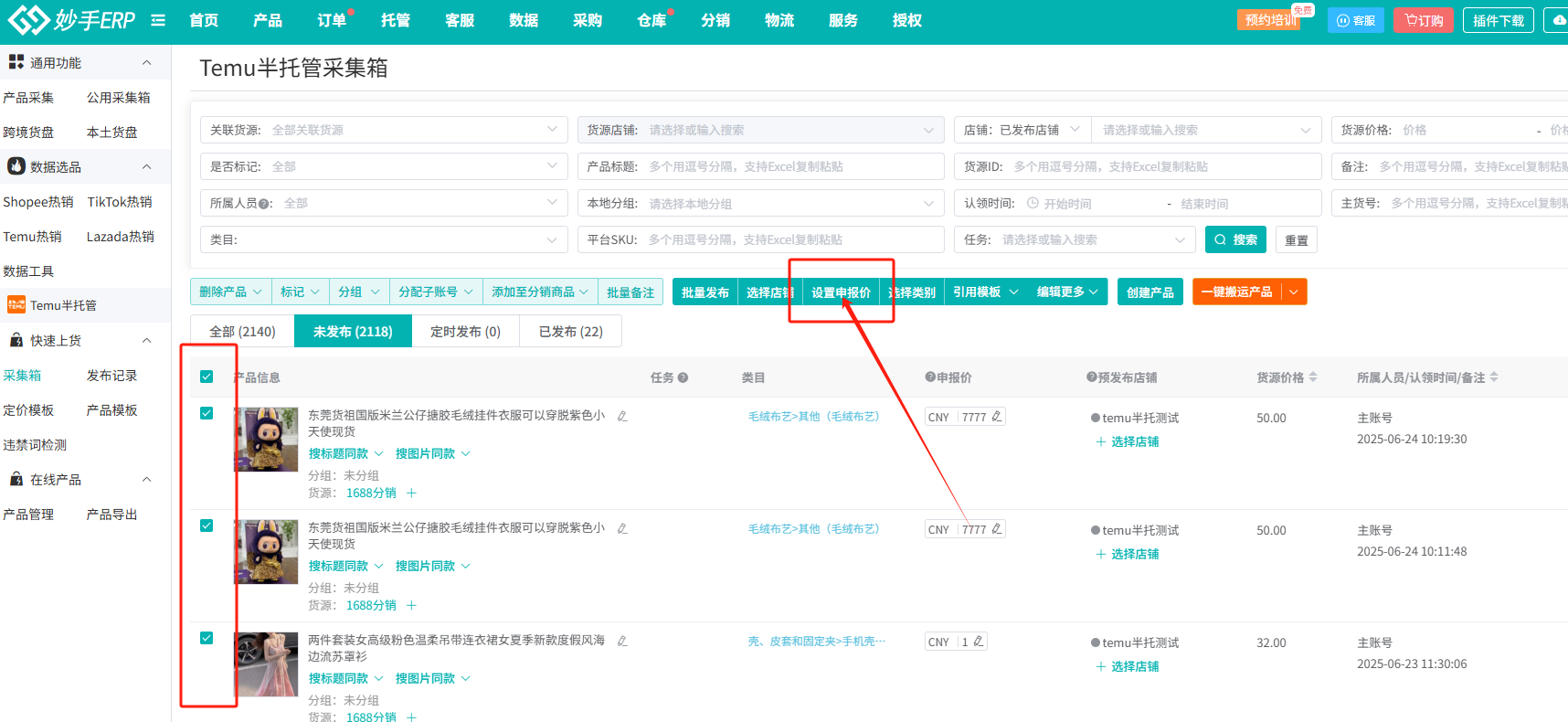1568x722 pixels.
Task: Click the first product's doll thumbnail
Action: coord(266,440)
